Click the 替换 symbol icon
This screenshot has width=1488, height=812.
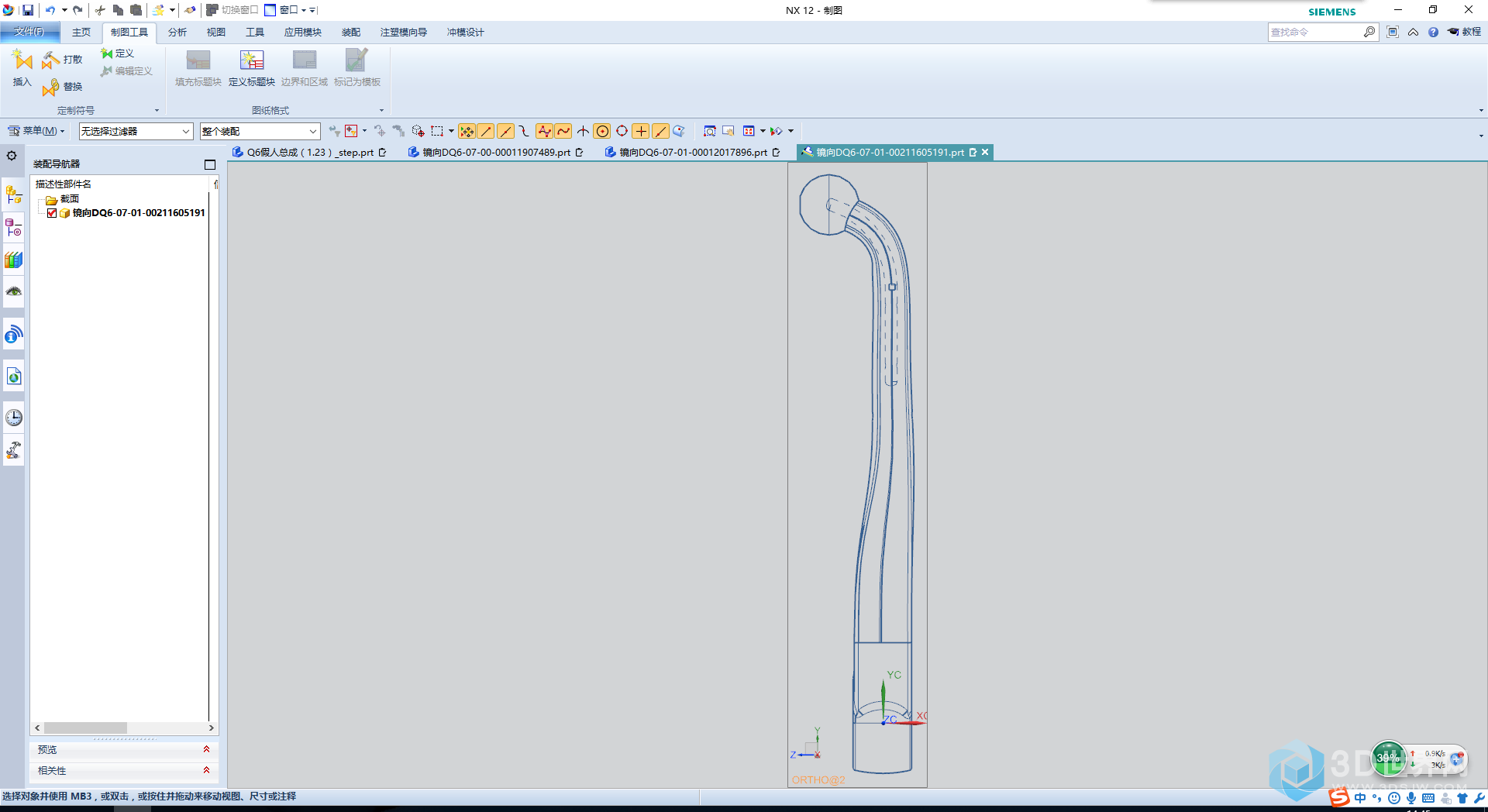[50, 87]
